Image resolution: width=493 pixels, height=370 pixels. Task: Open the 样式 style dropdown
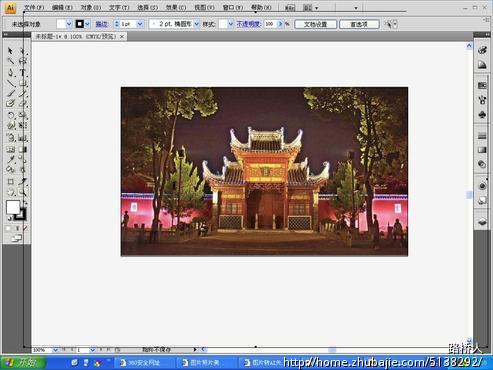pos(230,24)
